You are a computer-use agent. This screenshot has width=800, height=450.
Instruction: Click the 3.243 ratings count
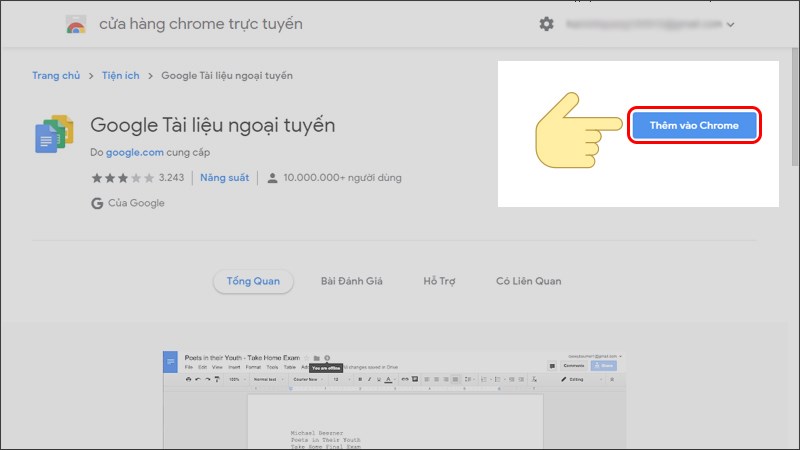pyautogui.click(x=171, y=178)
